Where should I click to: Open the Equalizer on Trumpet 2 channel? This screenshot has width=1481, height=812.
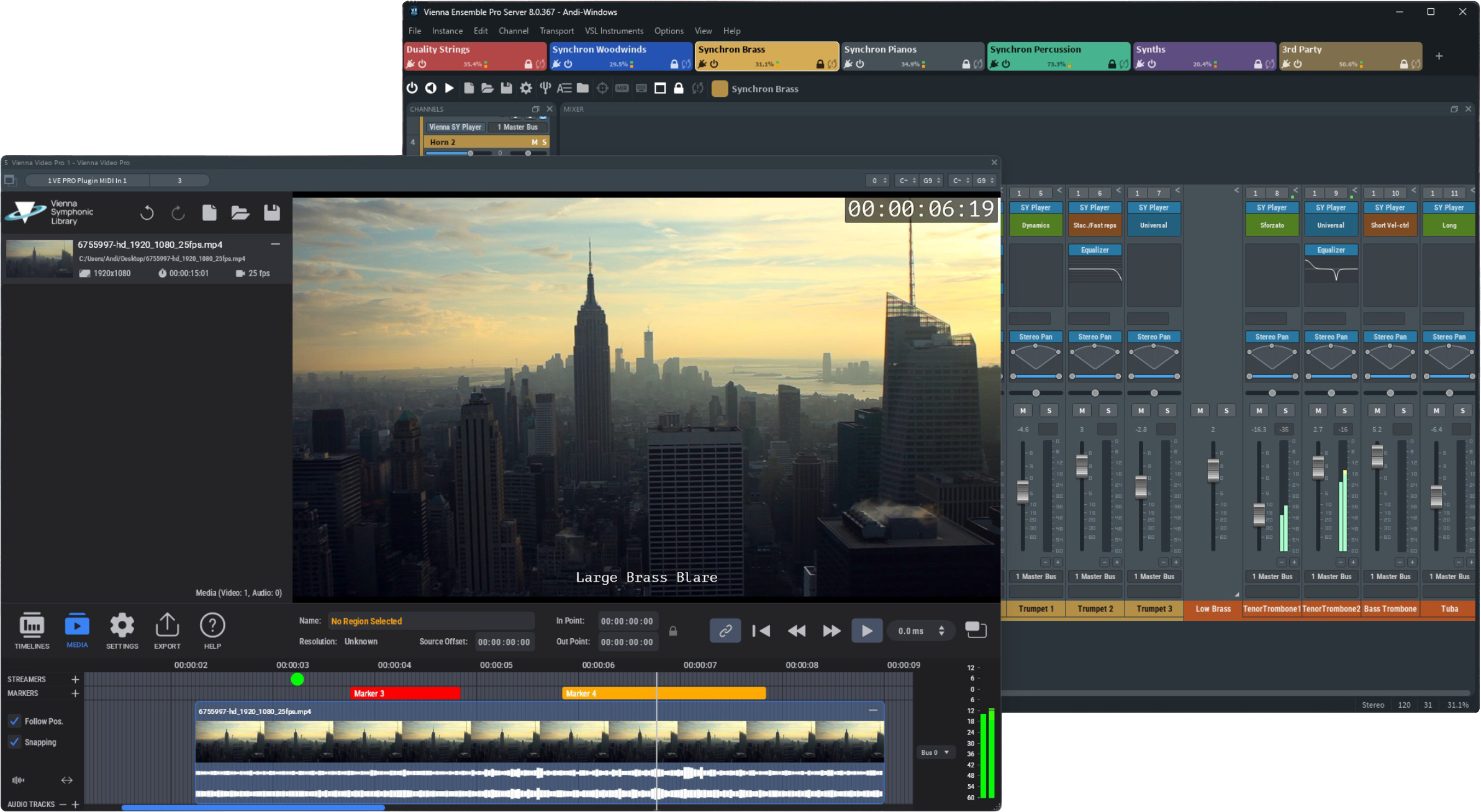pos(1095,250)
